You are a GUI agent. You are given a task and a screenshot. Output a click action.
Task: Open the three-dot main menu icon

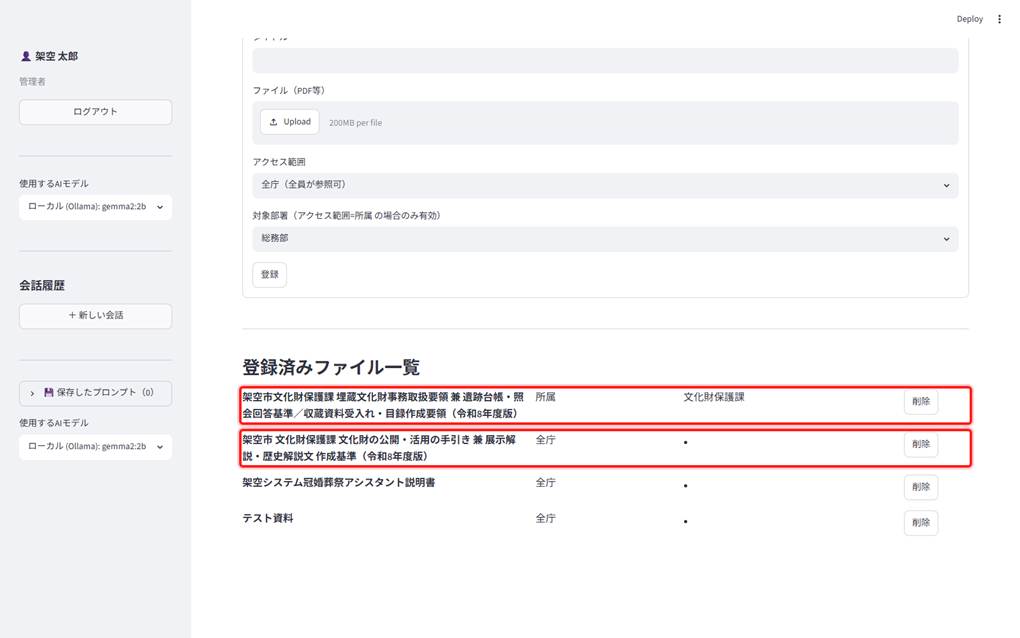pyautogui.click(x=999, y=19)
